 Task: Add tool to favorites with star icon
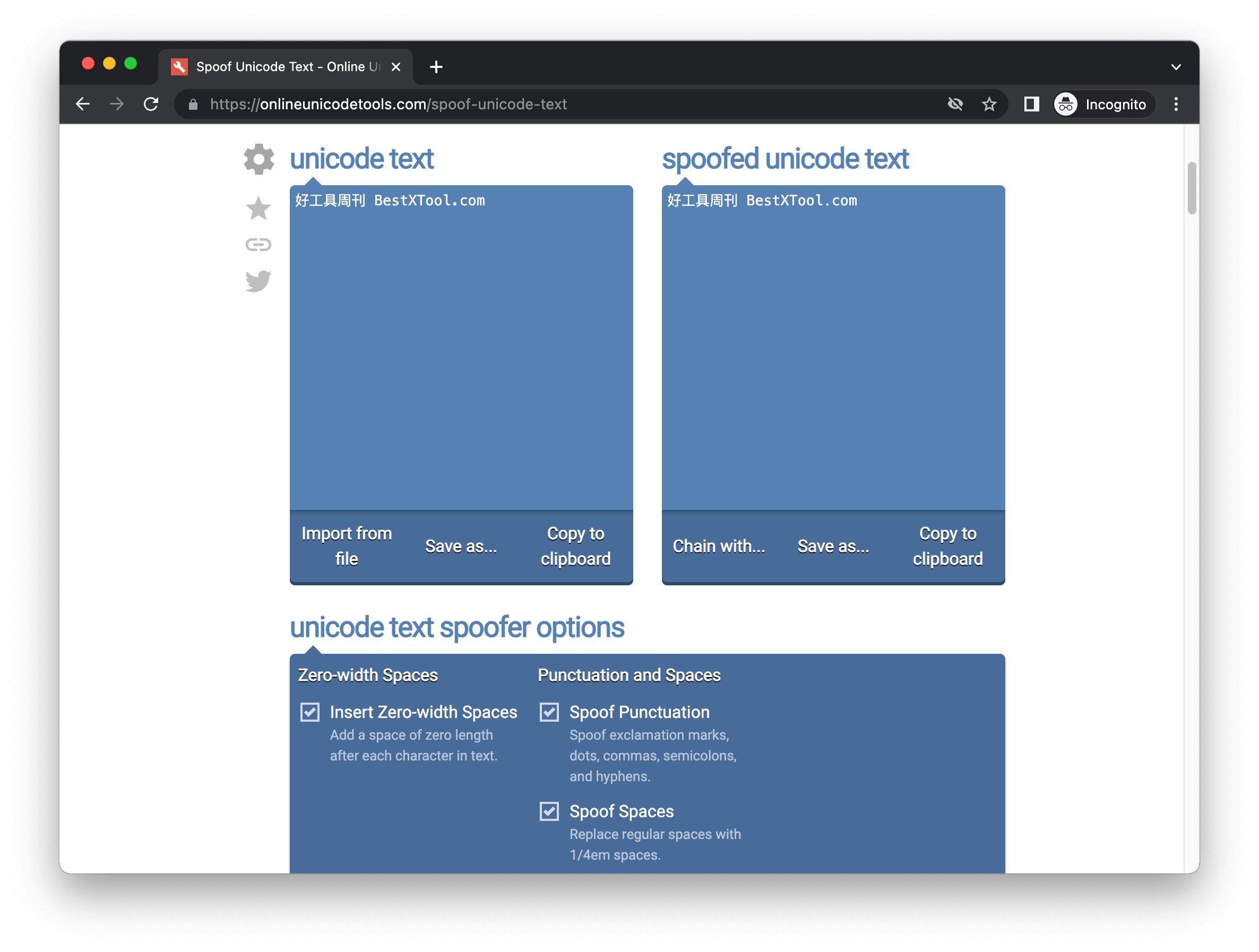tap(258, 208)
